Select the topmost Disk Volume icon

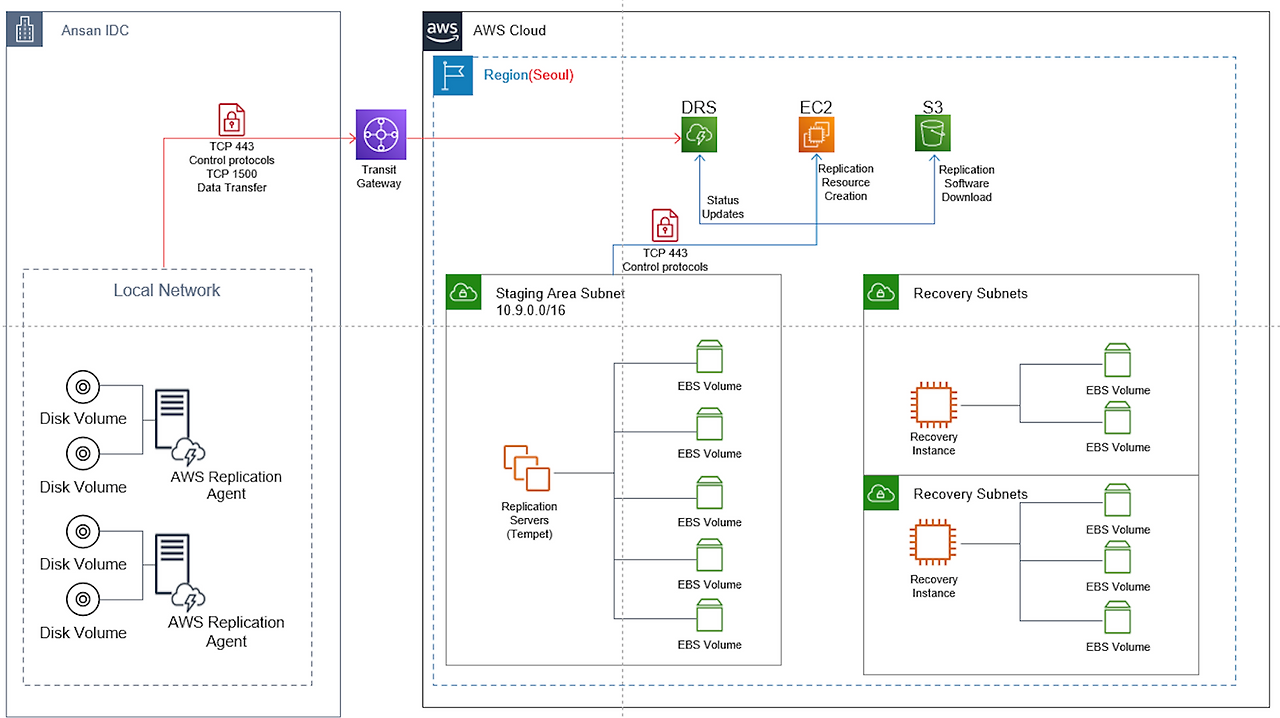(x=82, y=386)
